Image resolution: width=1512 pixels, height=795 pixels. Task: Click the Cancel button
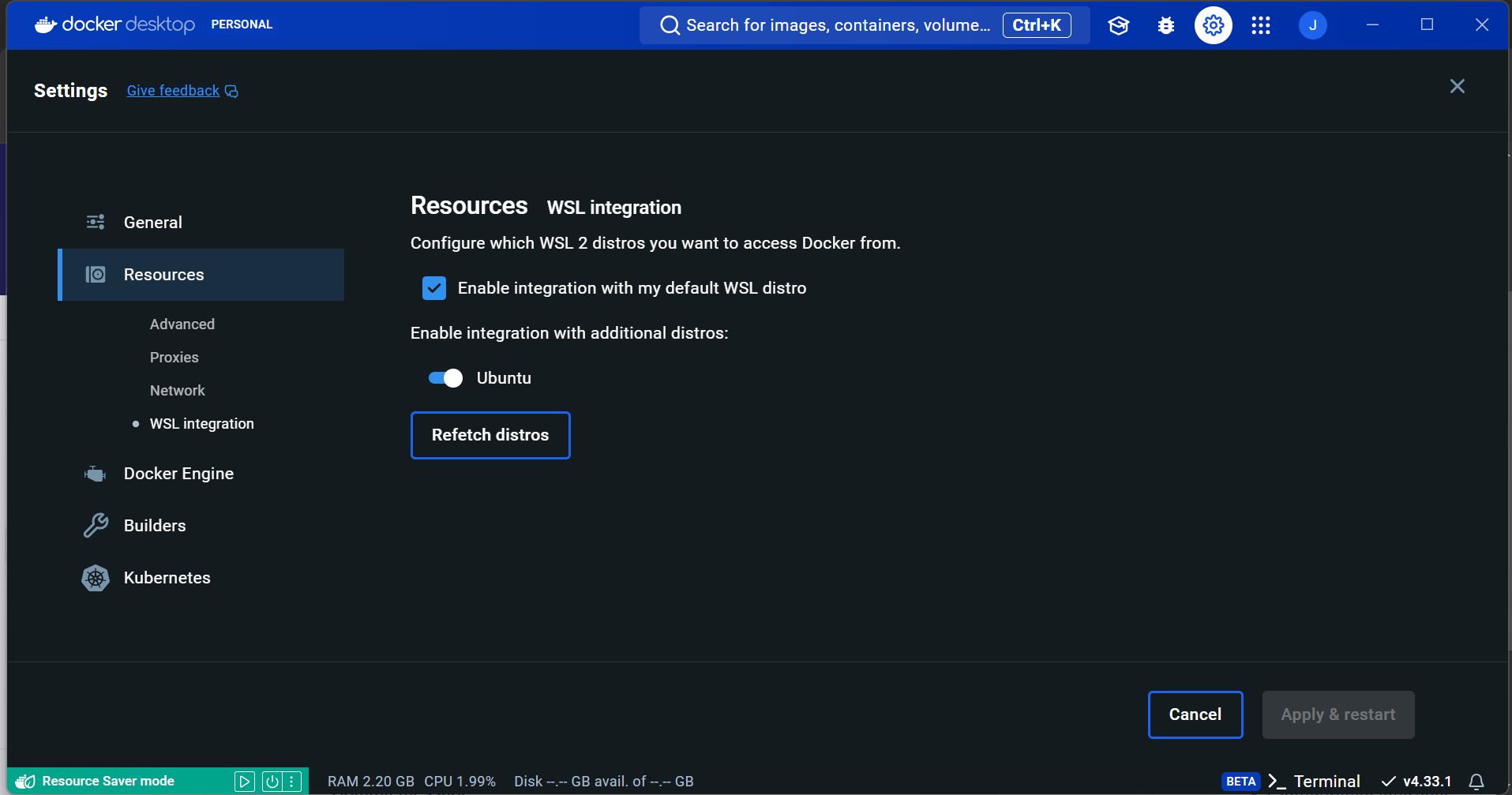coord(1195,714)
